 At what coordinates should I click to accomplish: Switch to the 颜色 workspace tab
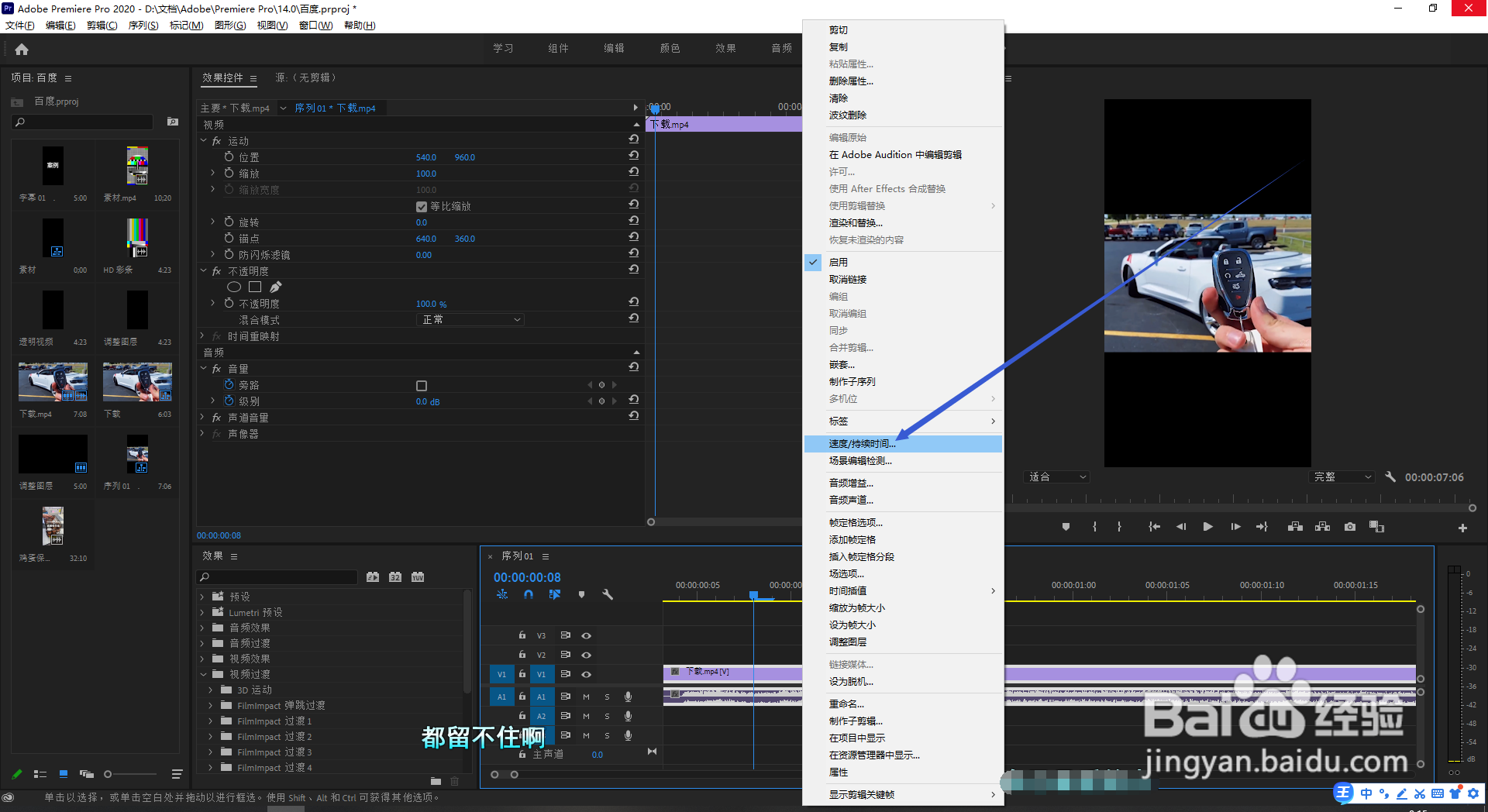670,48
